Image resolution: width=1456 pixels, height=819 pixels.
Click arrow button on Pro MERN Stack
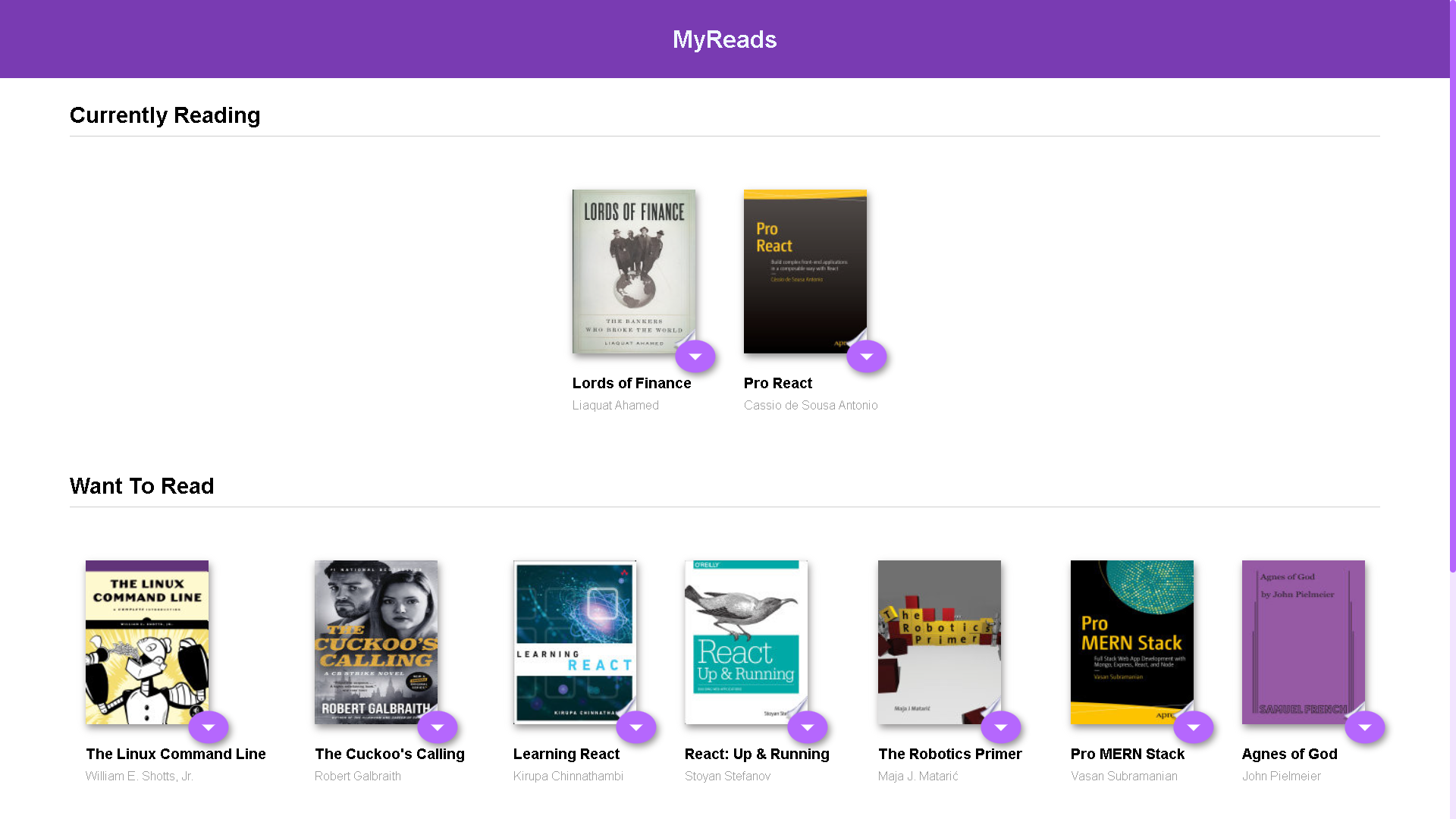coord(1194,727)
